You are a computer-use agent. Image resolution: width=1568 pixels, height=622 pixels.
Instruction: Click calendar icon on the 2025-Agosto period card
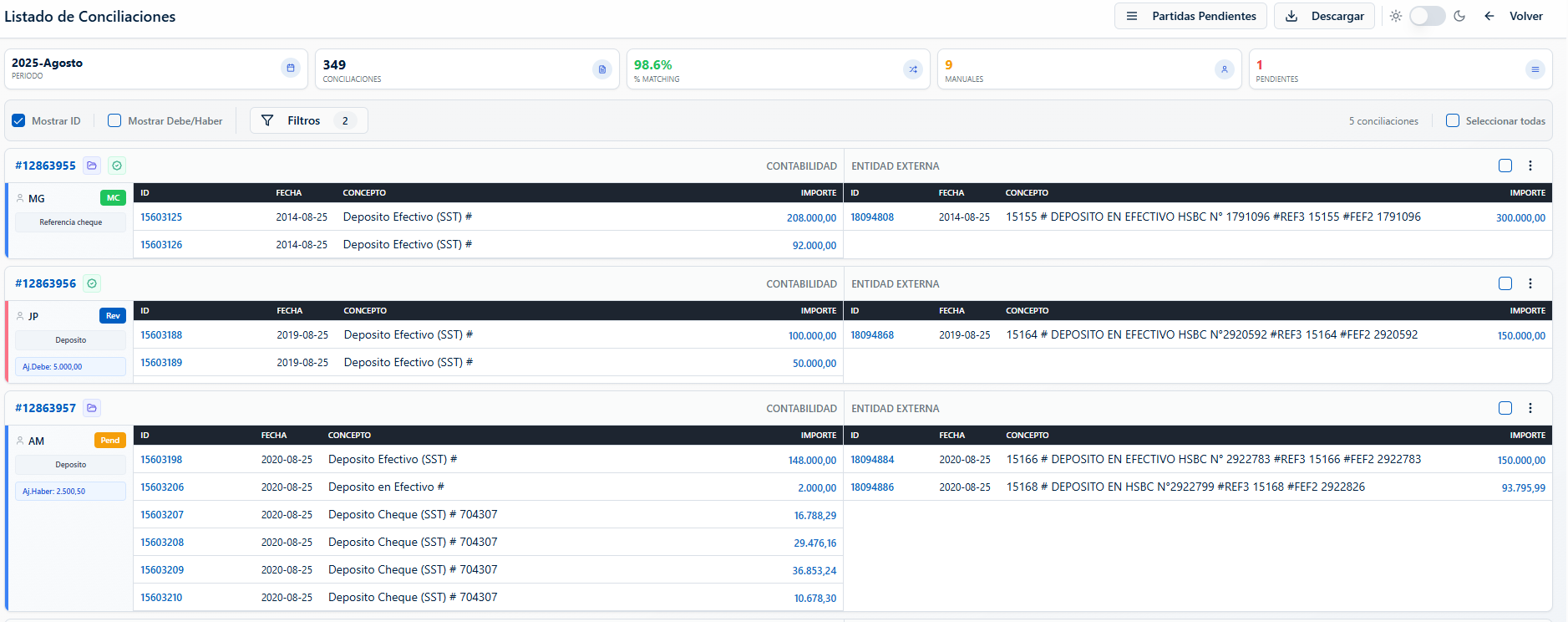(291, 69)
